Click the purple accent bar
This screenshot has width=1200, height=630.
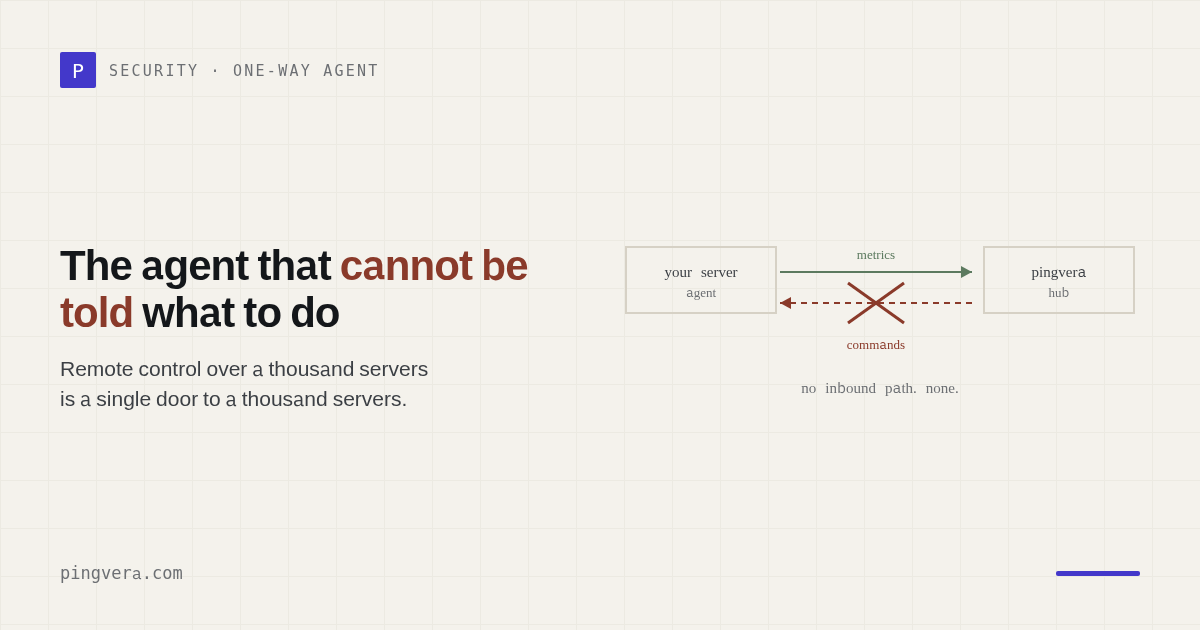tap(1098, 573)
